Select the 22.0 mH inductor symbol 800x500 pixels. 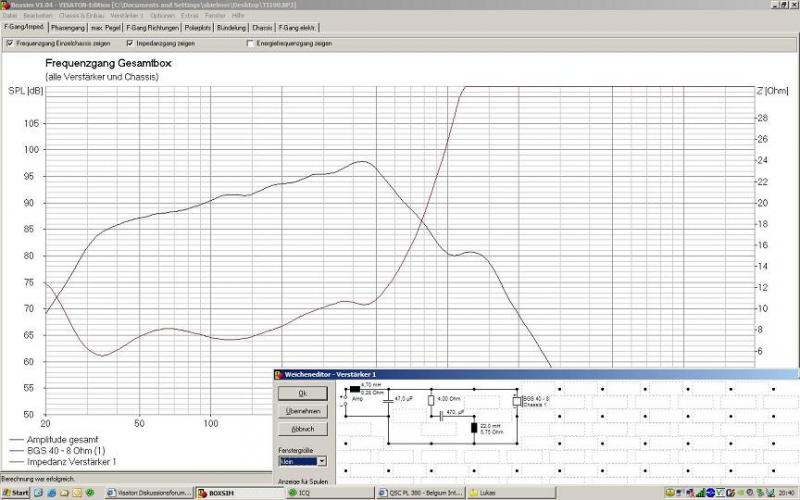point(474,428)
